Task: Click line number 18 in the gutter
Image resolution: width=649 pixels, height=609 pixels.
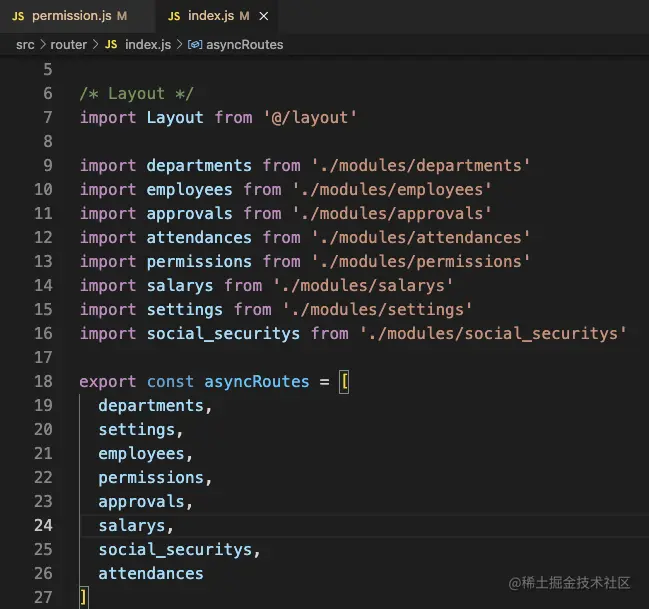Action: click(43, 381)
